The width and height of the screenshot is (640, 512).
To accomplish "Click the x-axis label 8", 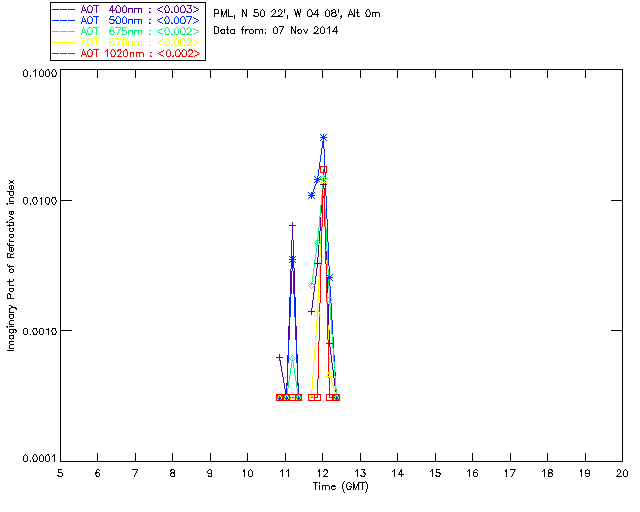I will (x=173, y=473).
